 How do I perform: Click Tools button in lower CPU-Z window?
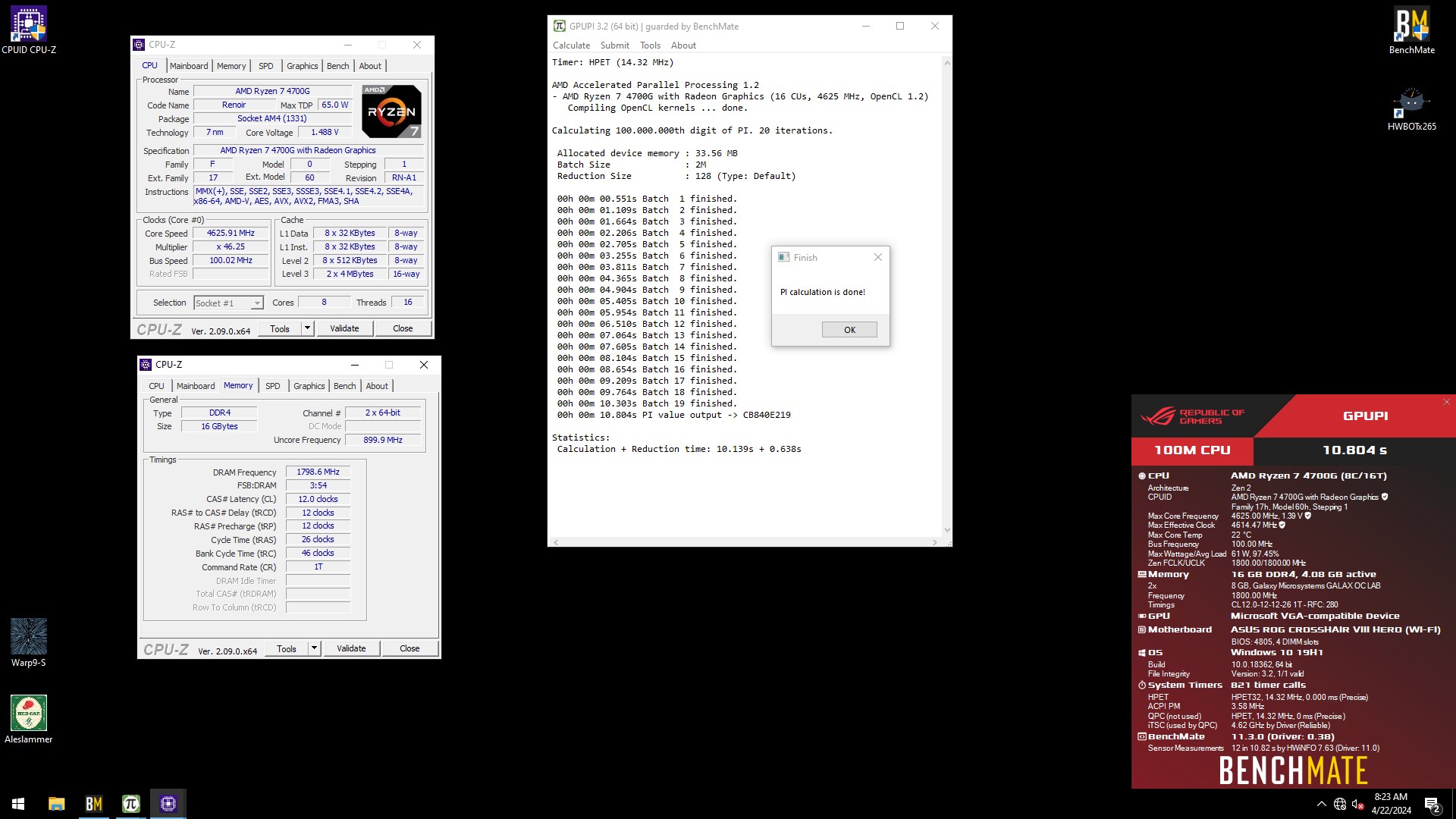click(x=287, y=648)
